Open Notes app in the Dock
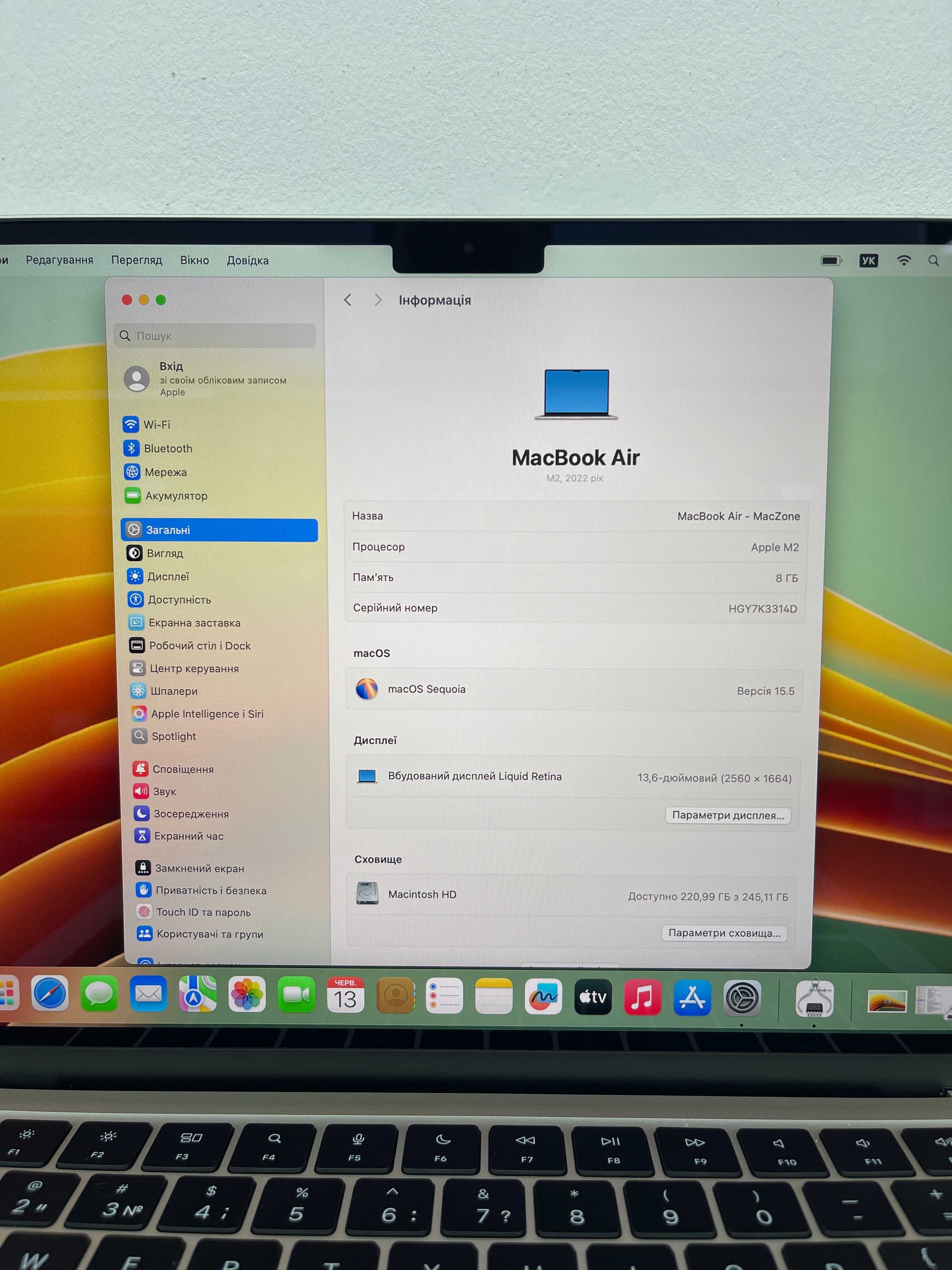 click(x=494, y=996)
